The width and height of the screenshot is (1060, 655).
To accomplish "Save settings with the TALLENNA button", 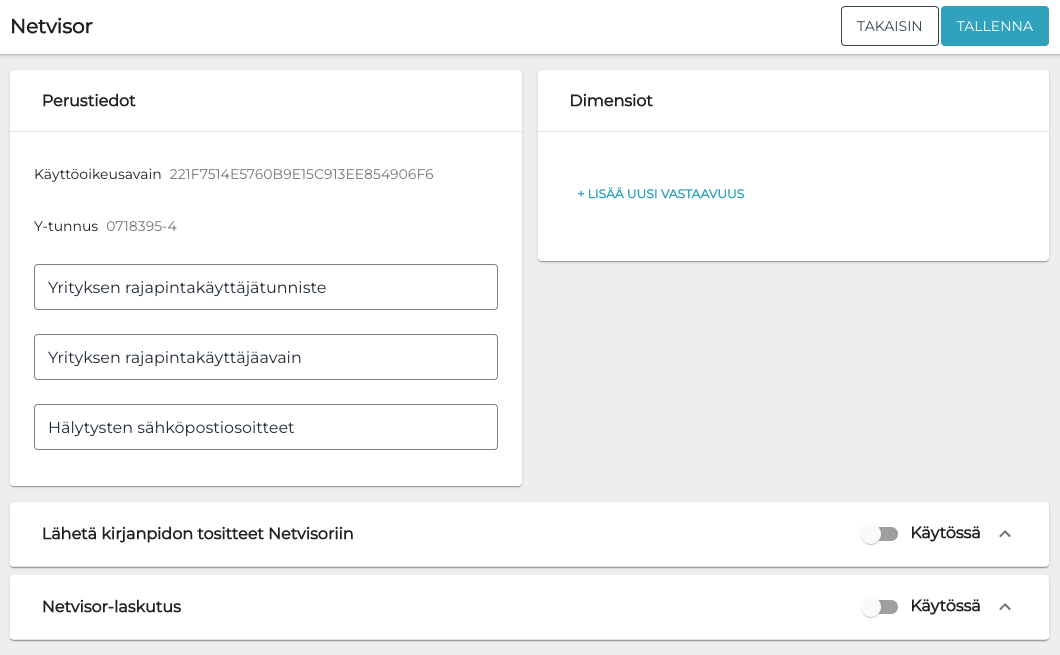I will click(994, 26).
